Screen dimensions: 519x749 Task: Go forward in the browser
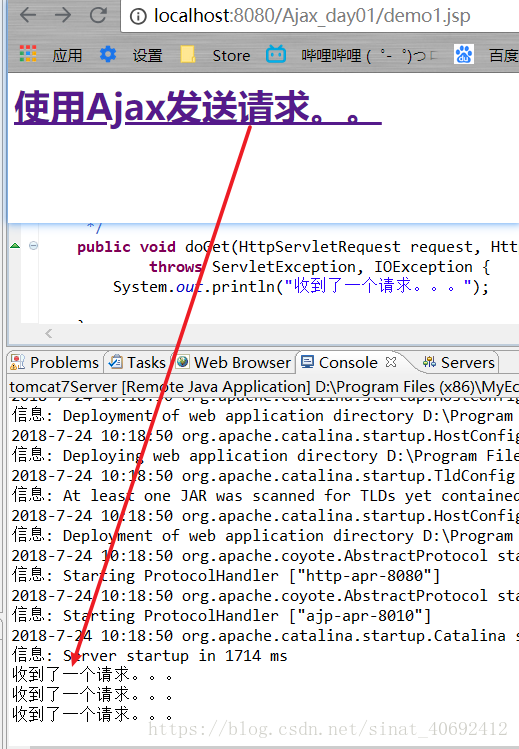63,15
